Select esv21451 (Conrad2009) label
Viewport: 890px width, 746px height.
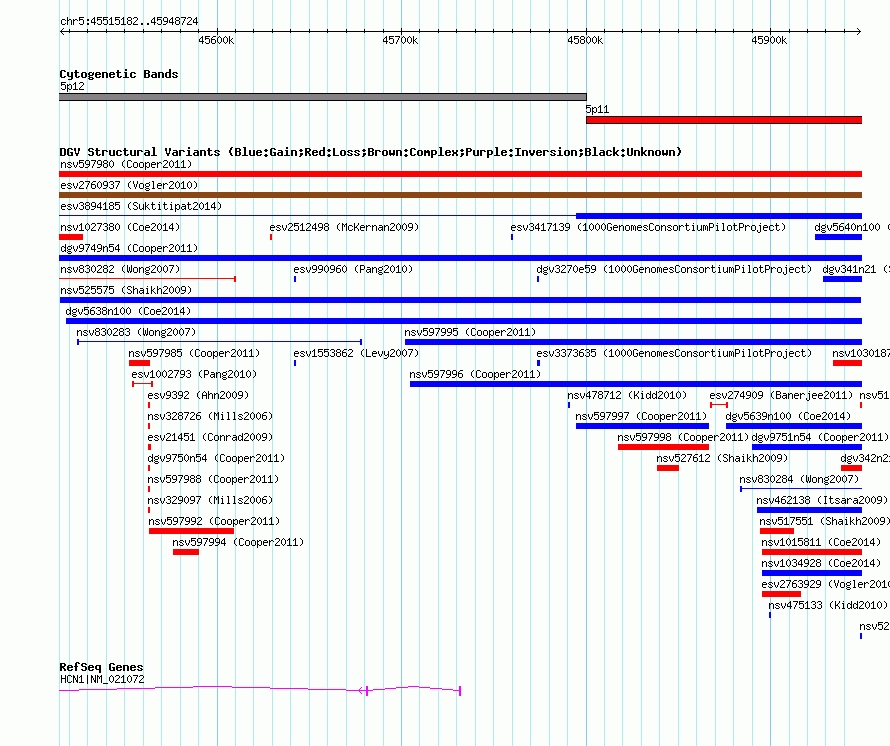pos(210,438)
